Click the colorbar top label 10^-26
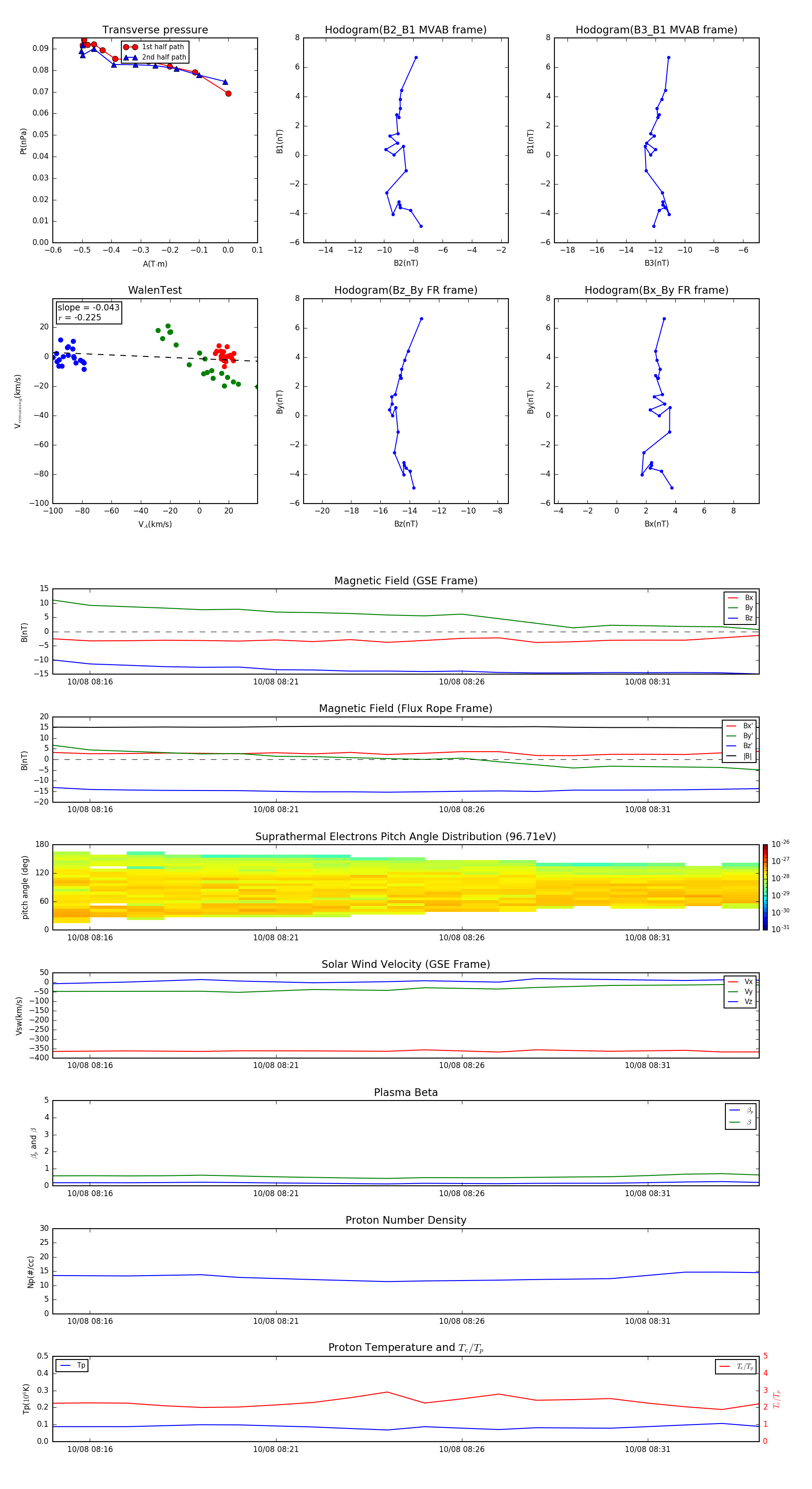The height and width of the screenshot is (1489, 812). pos(780,844)
